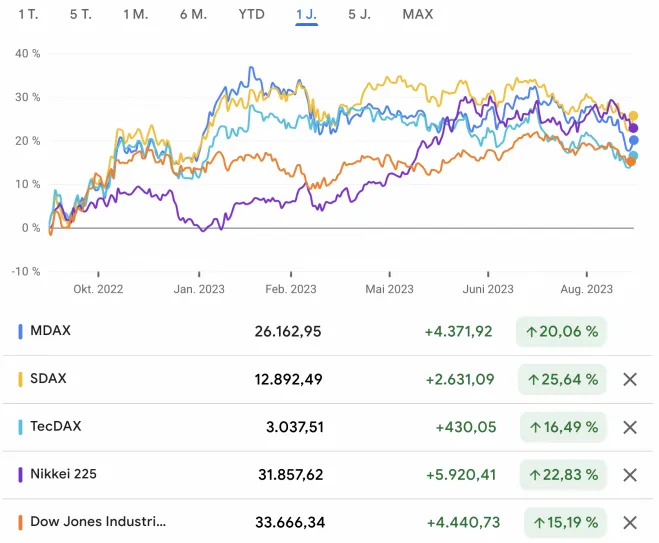Click the SDAX 25,64 % change badge
The width and height of the screenshot is (659, 543).
tap(562, 379)
